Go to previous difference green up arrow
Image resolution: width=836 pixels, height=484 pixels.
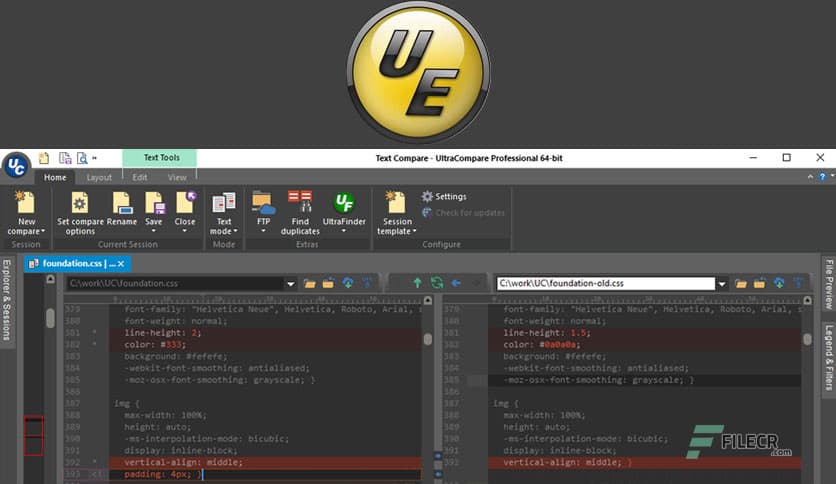417,283
